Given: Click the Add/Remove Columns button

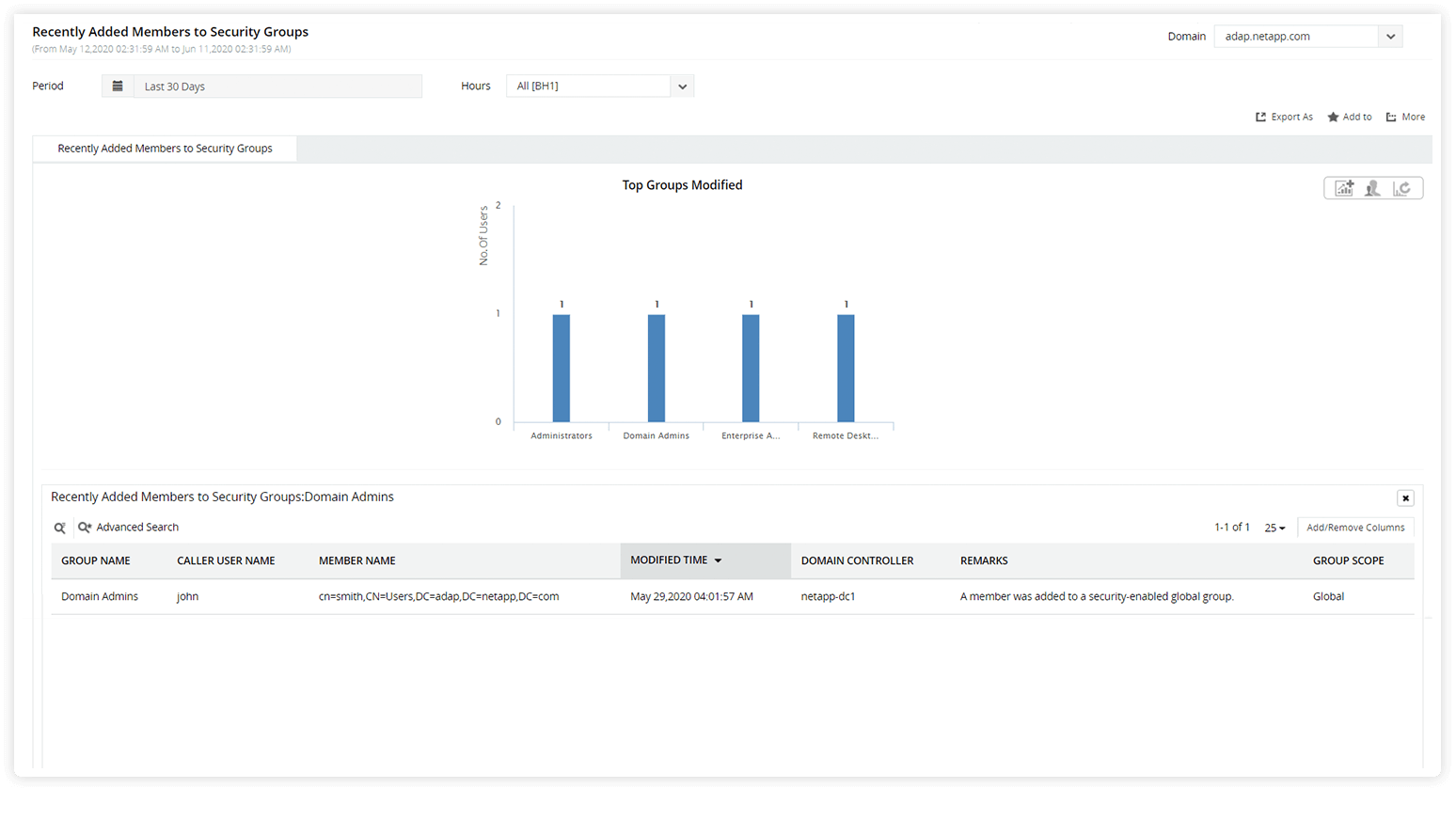Looking at the screenshot, I should coord(1355,527).
